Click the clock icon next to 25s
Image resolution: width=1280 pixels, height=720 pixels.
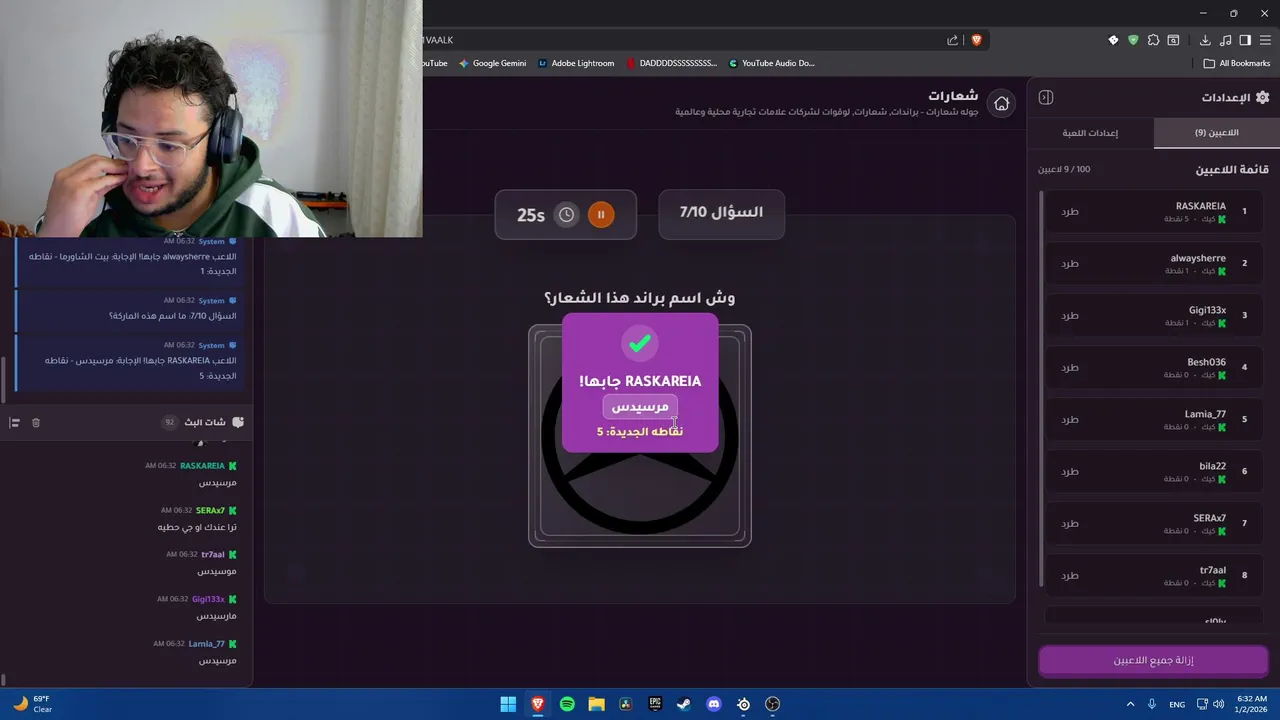coord(567,214)
